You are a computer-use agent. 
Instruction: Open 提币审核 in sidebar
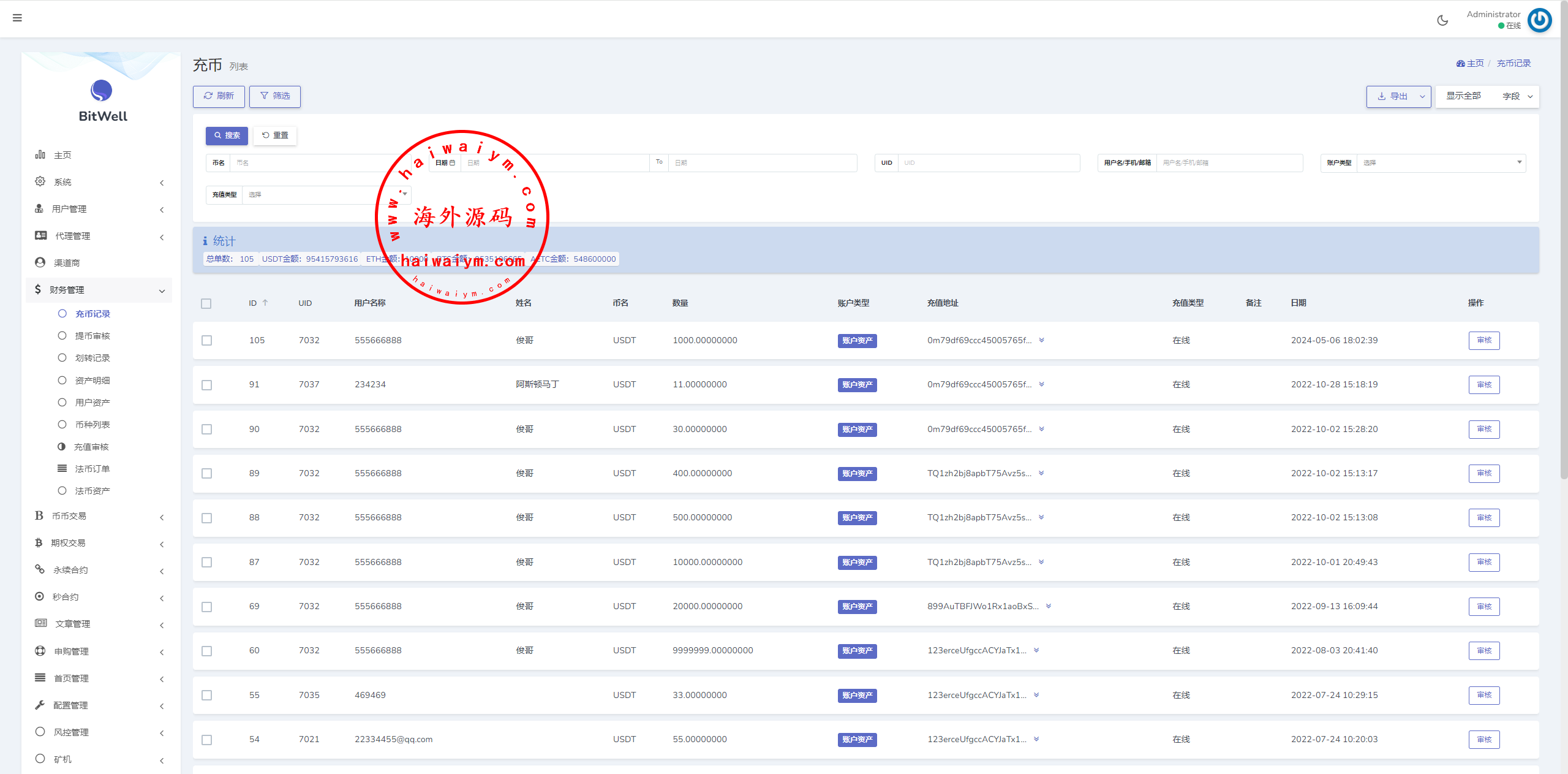(92, 336)
